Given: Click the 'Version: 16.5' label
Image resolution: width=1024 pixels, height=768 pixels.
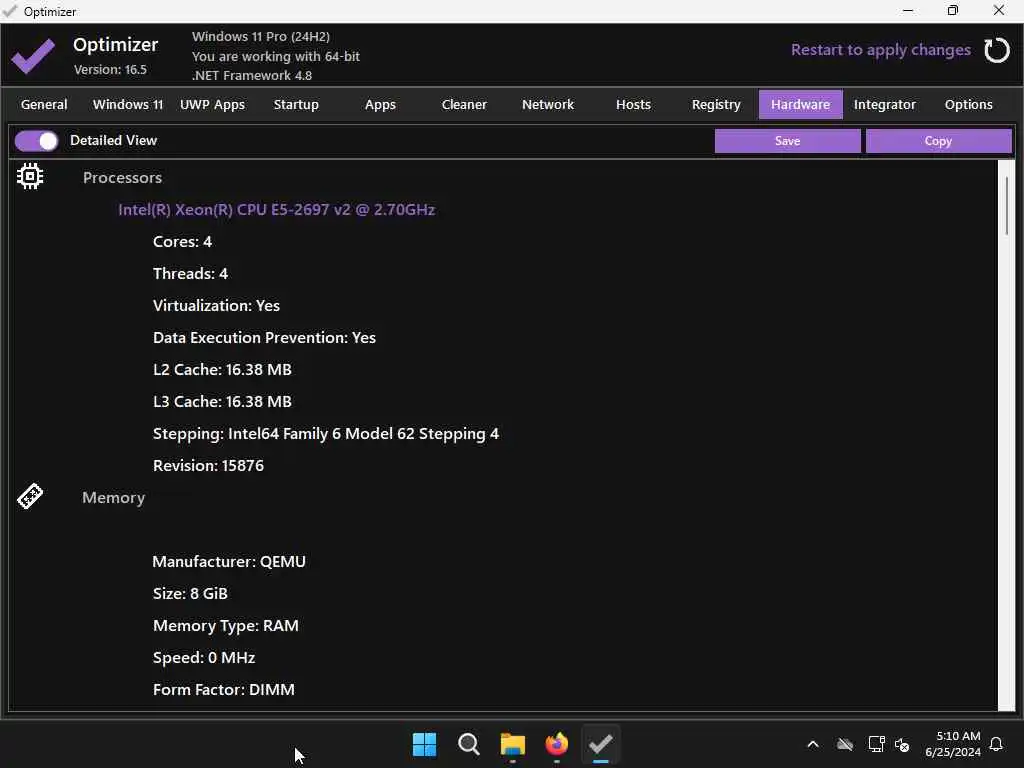Looking at the screenshot, I should (x=110, y=69).
